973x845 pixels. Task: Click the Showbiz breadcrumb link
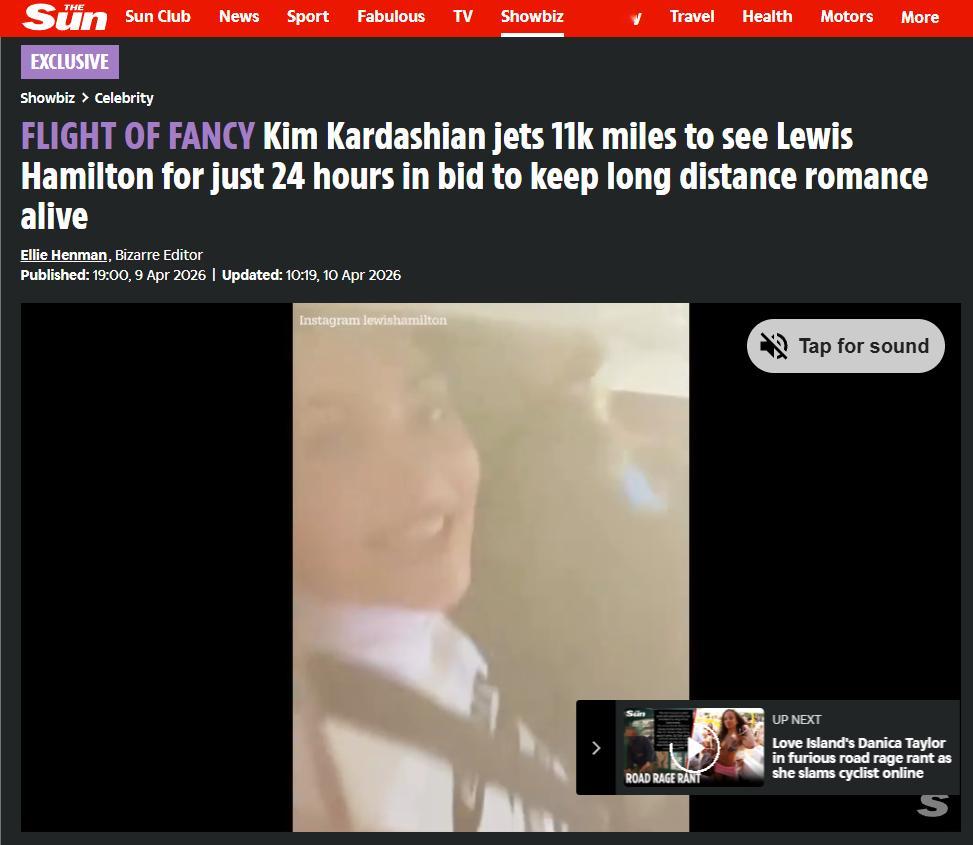pos(48,98)
